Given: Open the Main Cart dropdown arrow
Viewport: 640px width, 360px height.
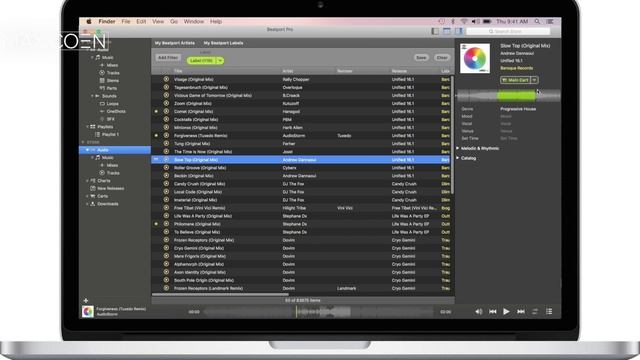Looking at the screenshot, I should pyautogui.click(x=535, y=80).
